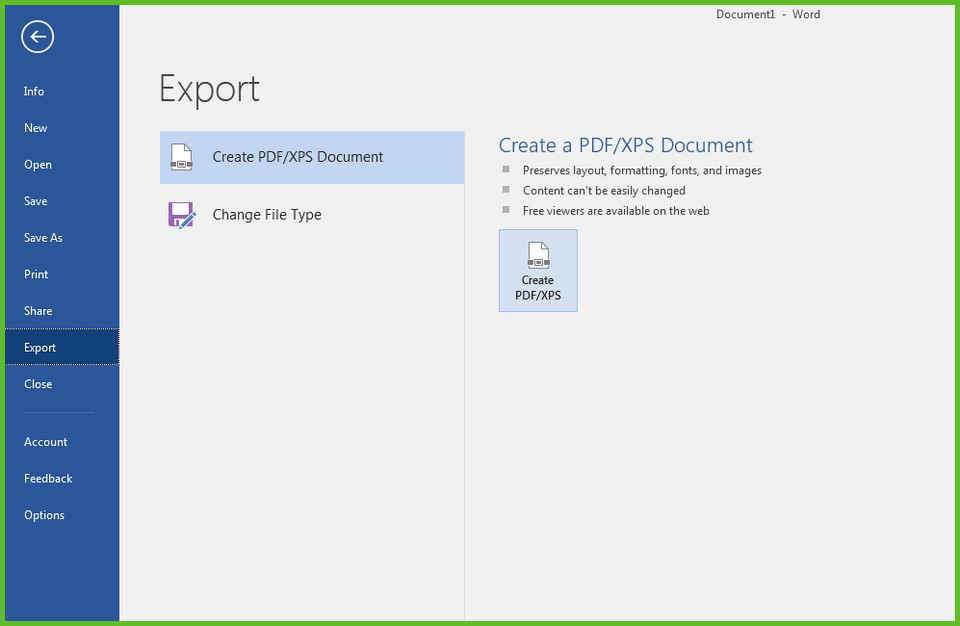Choose the Change File Type option label
The width and height of the screenshot is (960, 626).
266,215
